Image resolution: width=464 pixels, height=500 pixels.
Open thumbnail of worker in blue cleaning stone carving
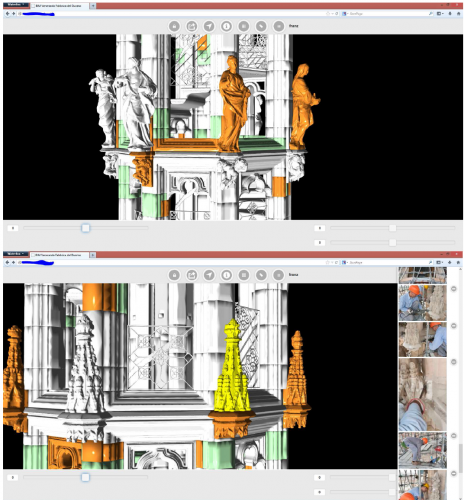tap(422, 340)
